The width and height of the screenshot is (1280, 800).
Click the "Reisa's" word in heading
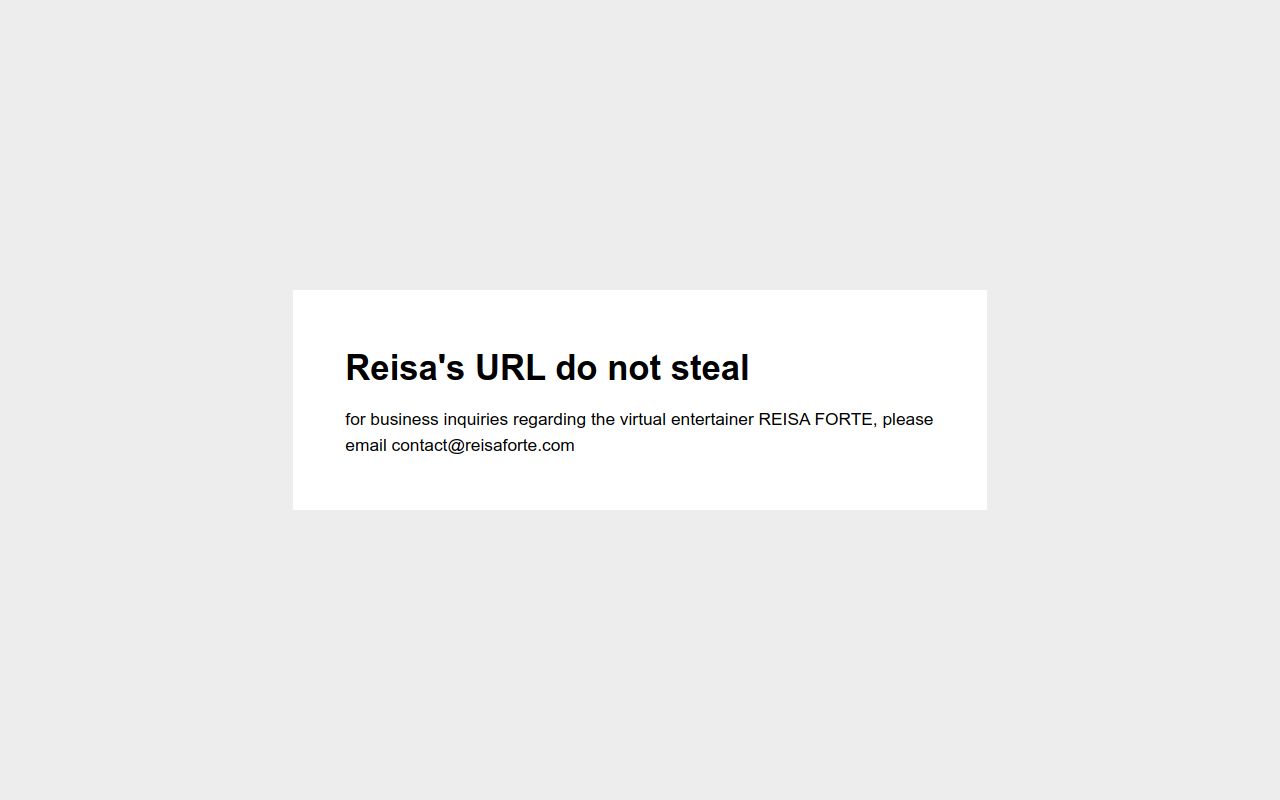point(405,368)
